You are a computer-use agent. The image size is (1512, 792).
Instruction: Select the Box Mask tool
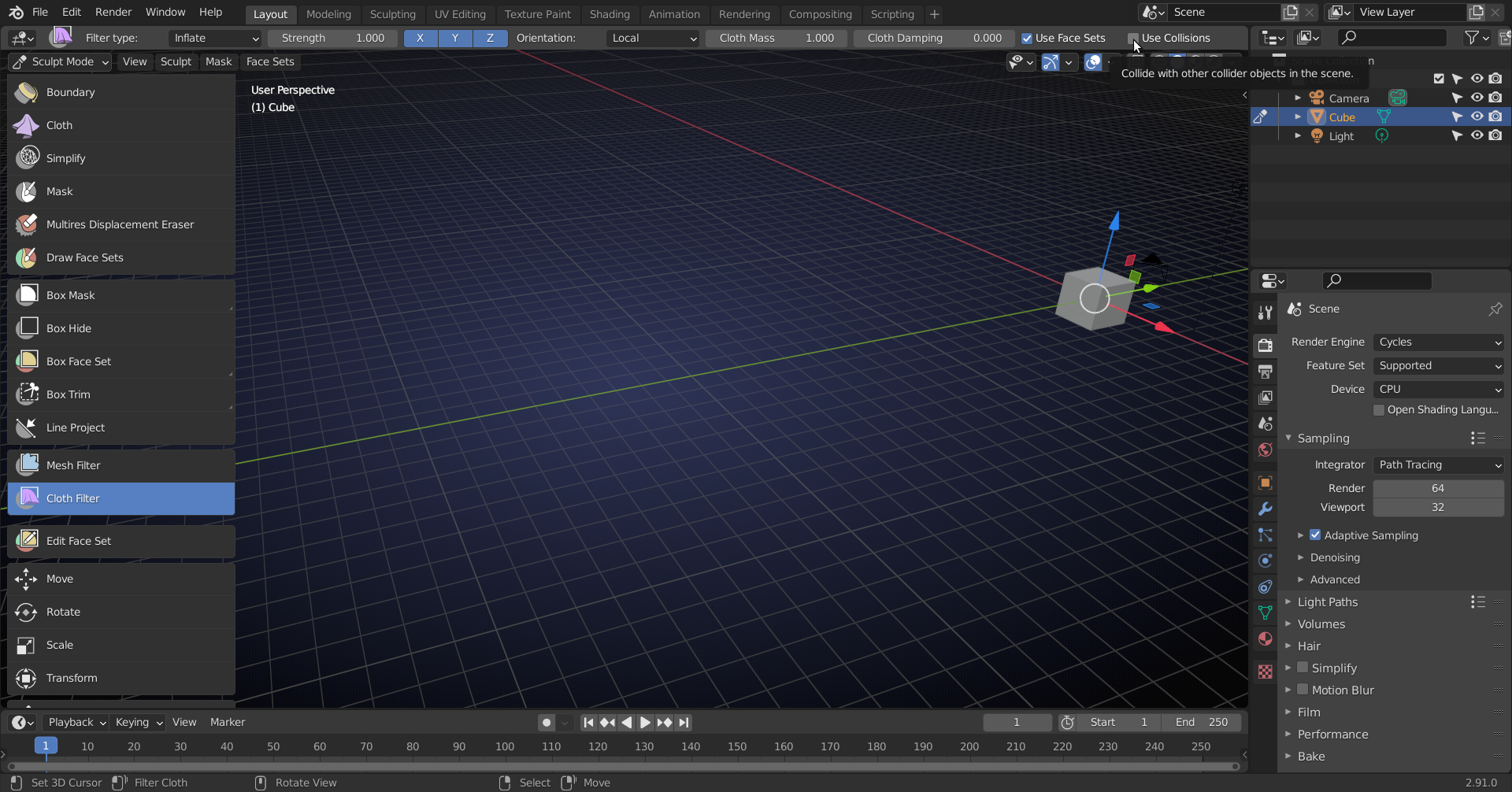(x=71, y=294)
